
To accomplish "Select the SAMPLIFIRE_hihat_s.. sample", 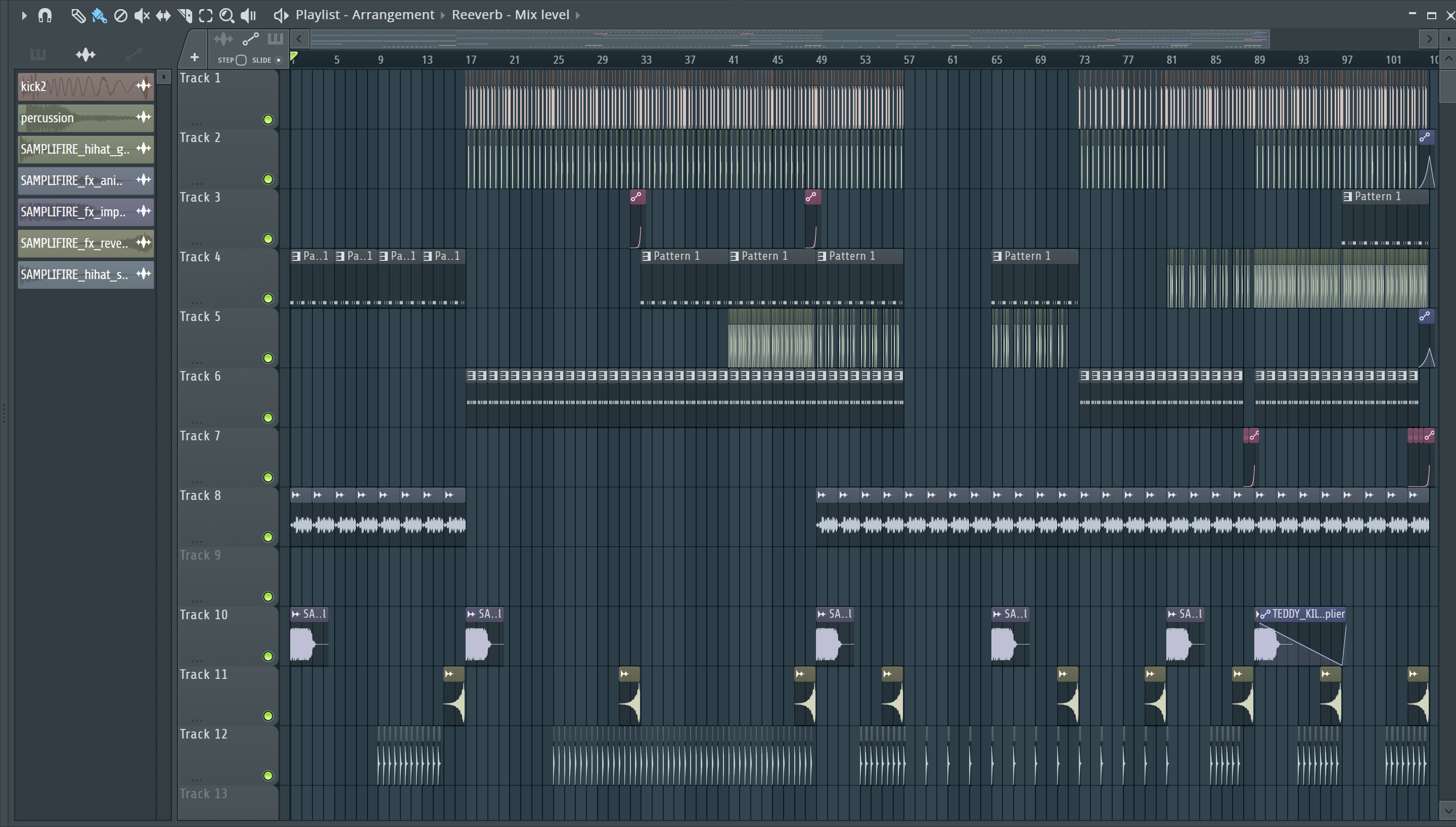I will point(86,274).
